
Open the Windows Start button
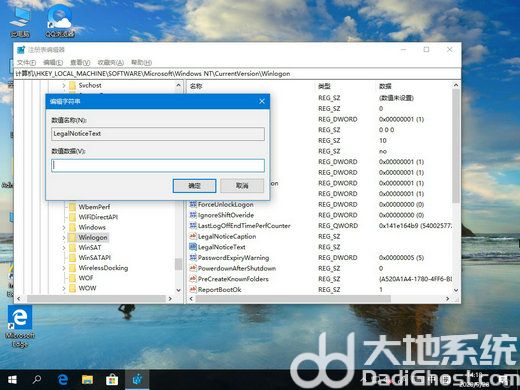pyautogui.click(x=12, y=380)
